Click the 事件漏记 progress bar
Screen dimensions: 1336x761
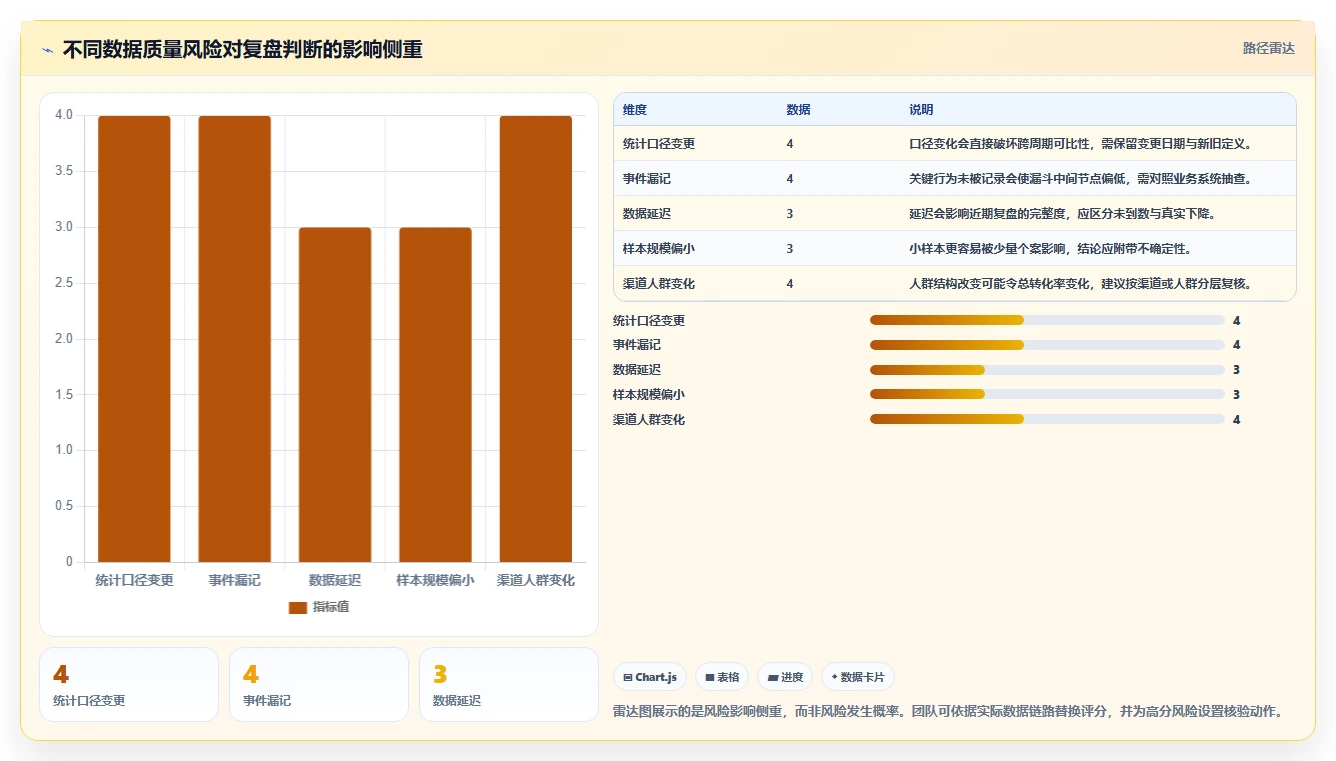pyautogui.click(x=1047, y=345)
